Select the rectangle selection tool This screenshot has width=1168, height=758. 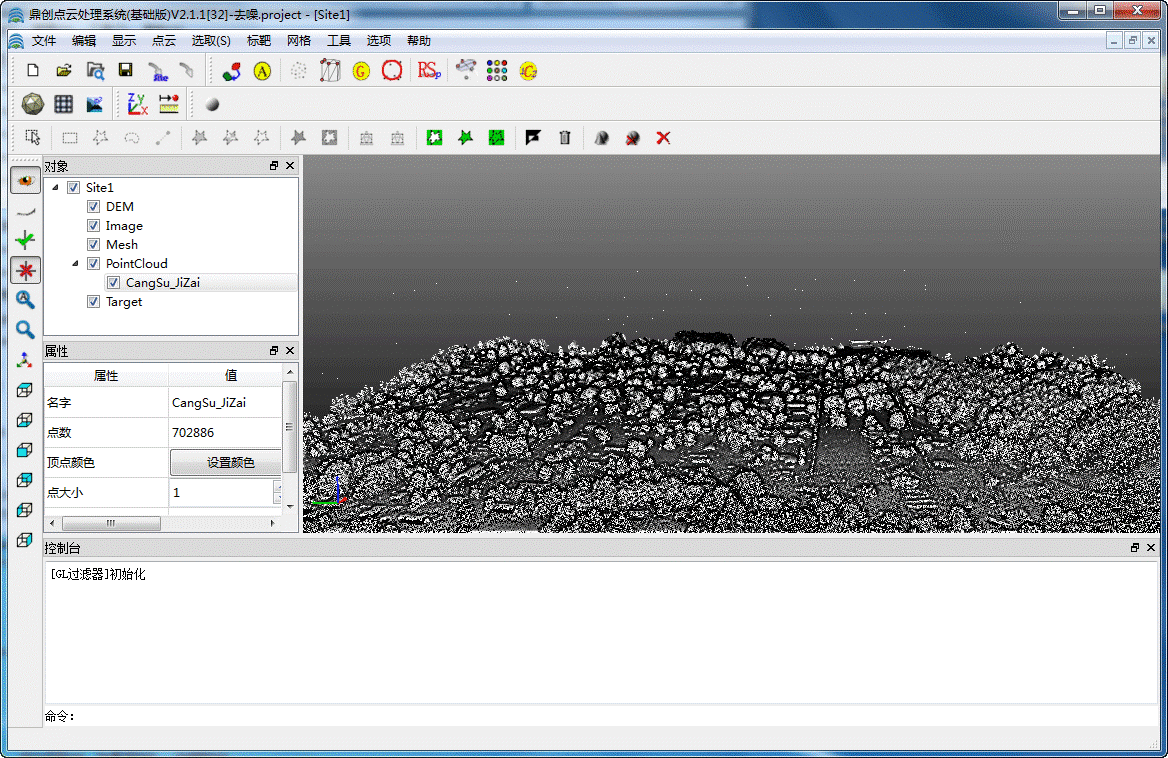(x=70, y=138)
